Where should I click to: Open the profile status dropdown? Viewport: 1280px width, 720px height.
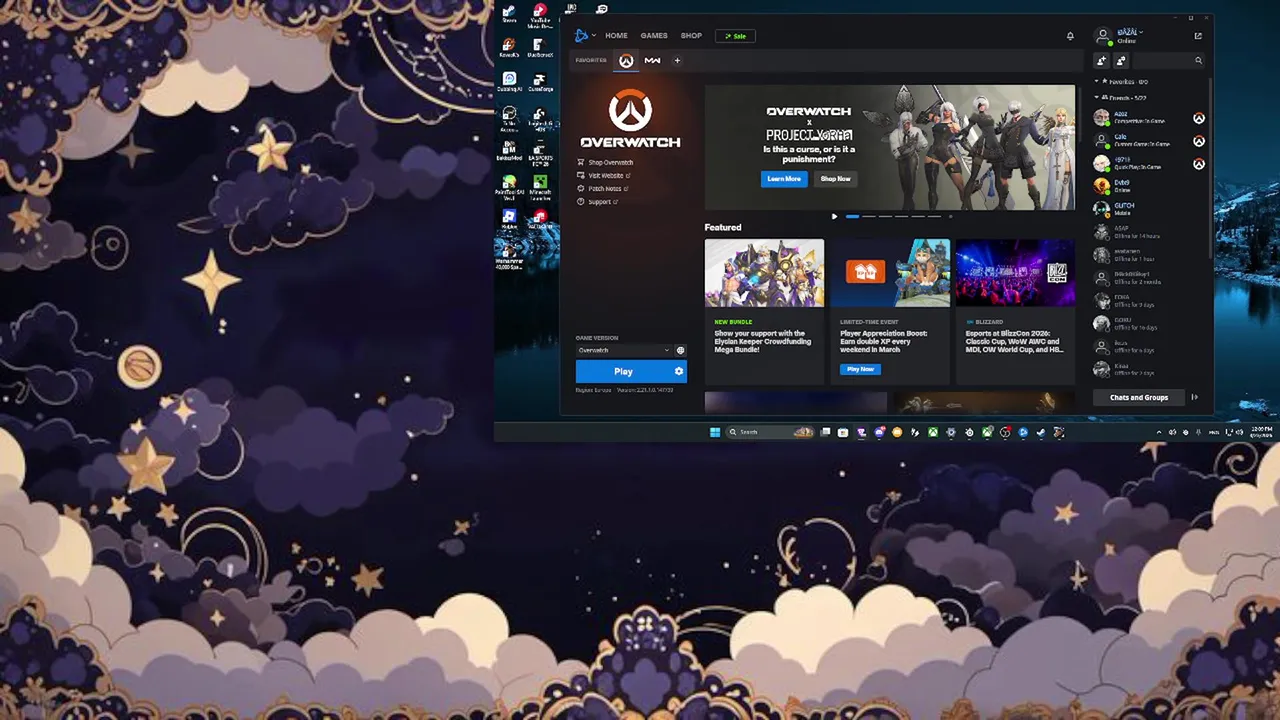click(1129, 33)
